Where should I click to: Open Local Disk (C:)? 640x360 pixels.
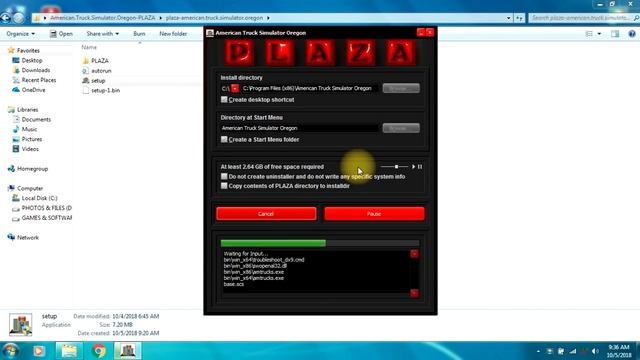(x=39, y=198)
